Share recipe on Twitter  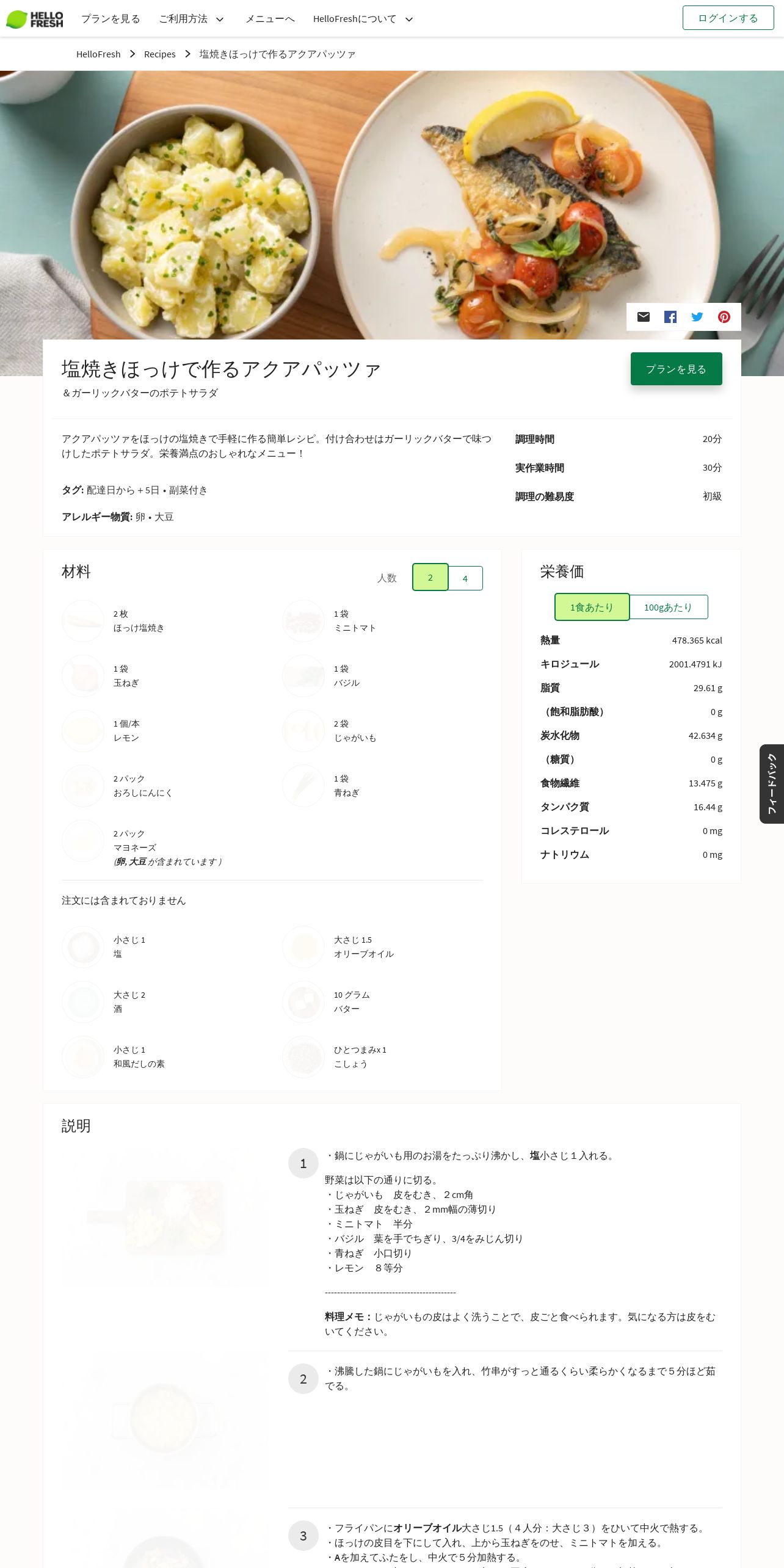pos(697,317)
